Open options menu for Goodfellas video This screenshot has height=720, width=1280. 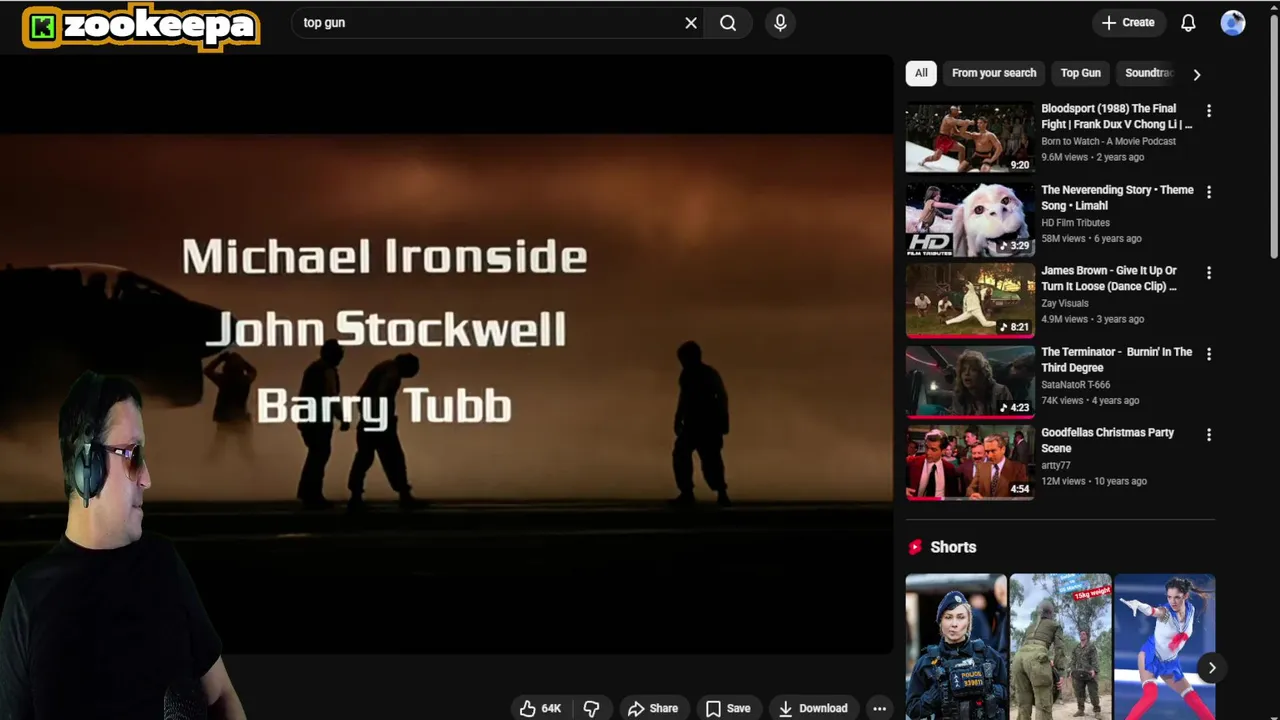[1208, 435]
